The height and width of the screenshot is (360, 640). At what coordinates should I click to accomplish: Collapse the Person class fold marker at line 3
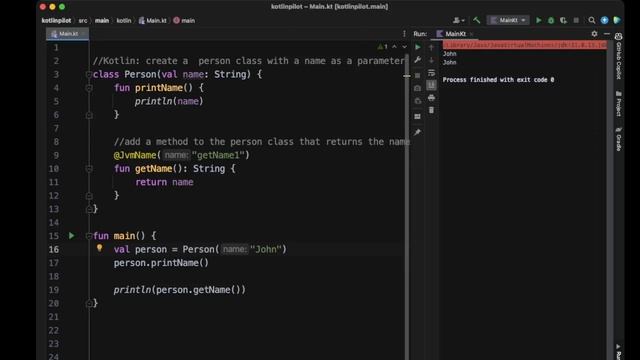[89, 74]
